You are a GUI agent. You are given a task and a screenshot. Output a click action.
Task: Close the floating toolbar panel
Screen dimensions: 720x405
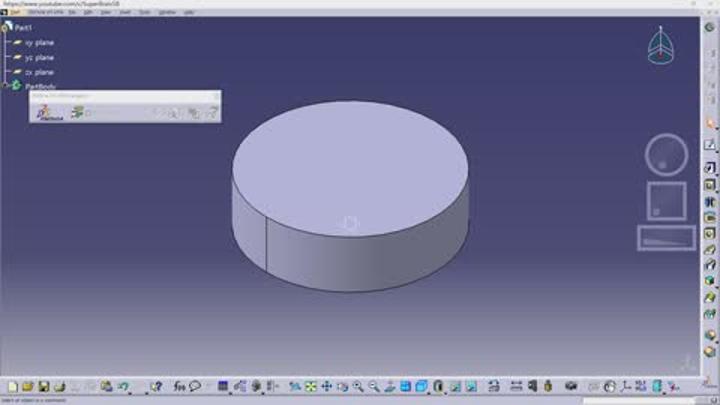point(216,96)
